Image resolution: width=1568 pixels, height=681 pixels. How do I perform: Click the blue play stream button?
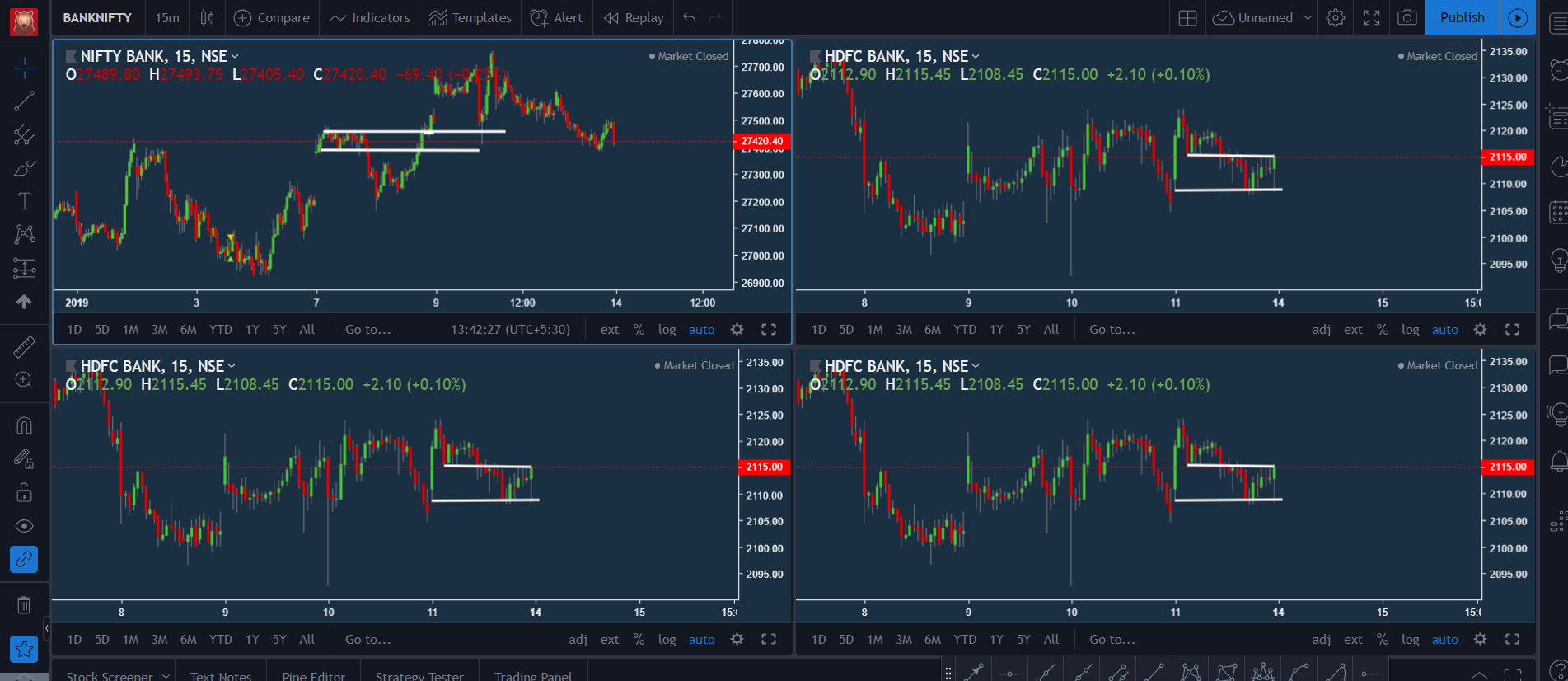pos(1518,17)
